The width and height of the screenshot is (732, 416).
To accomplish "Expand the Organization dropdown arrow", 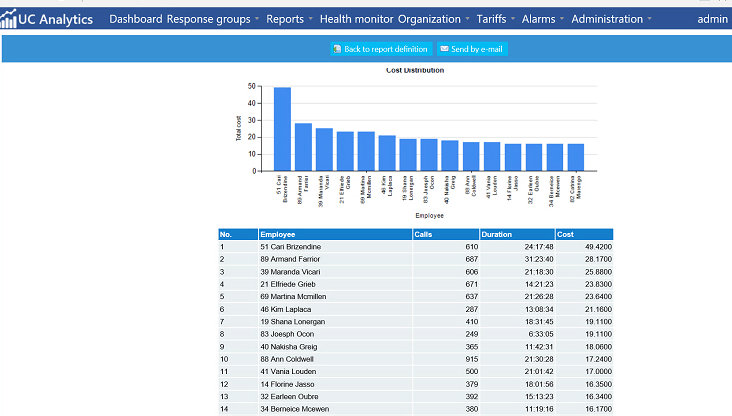I will point(467,19).
